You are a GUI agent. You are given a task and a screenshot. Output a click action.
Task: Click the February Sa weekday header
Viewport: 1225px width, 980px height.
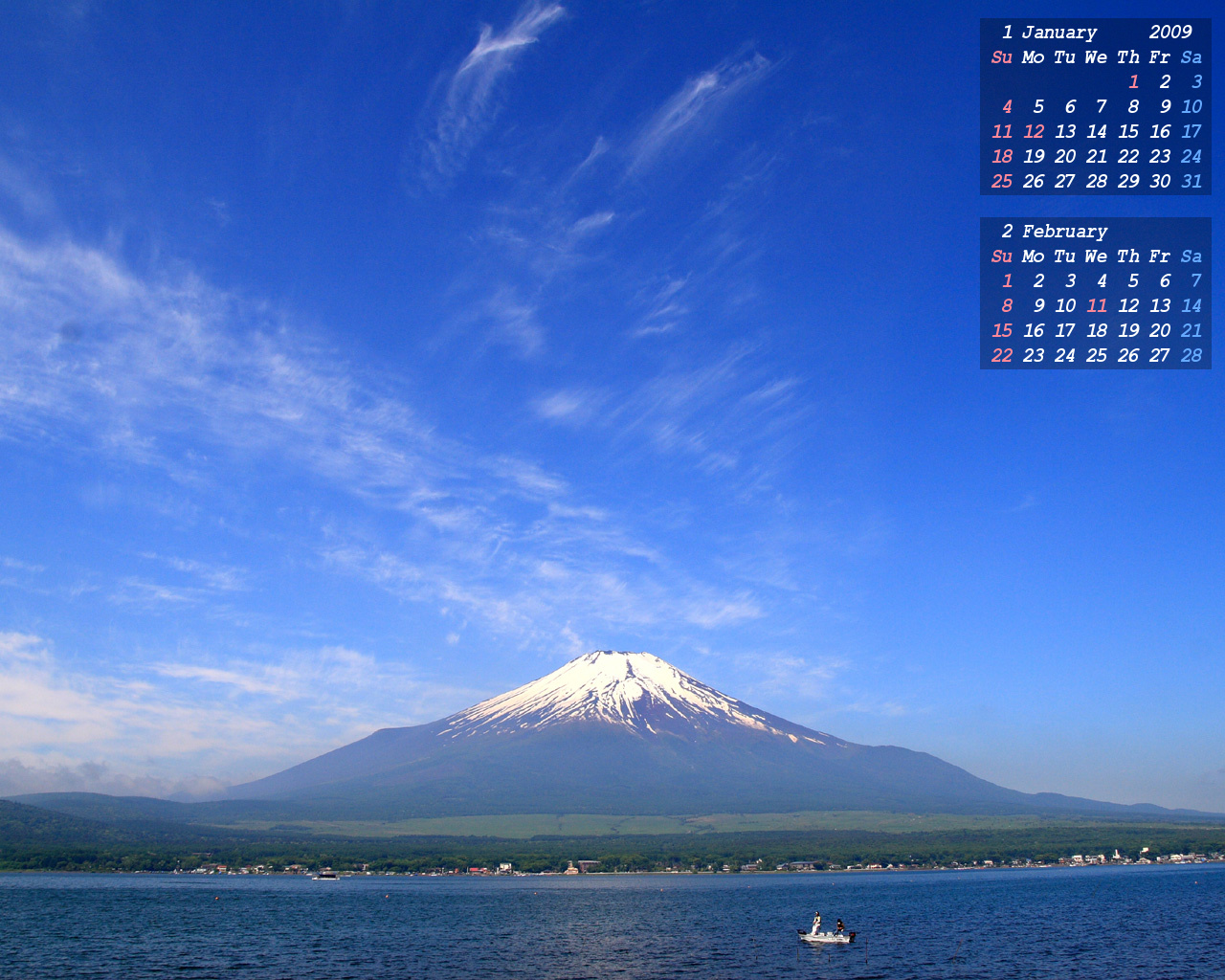coord(1192,256)
